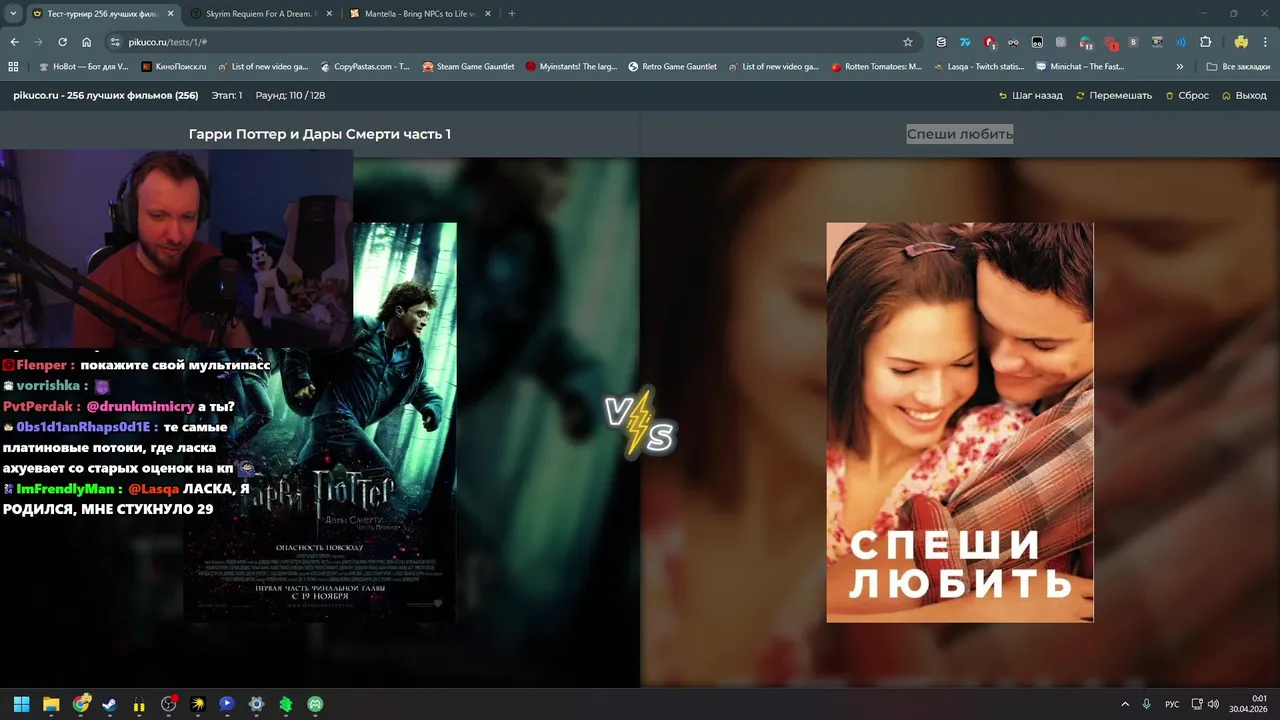Open the Lasqa - Twitch statistics bookmark
Screen dimensions: 1280x720
tap(979, 67)
